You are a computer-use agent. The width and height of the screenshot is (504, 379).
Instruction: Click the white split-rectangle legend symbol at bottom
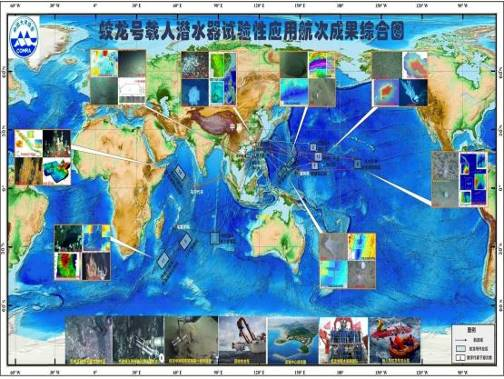coord(462,357)
